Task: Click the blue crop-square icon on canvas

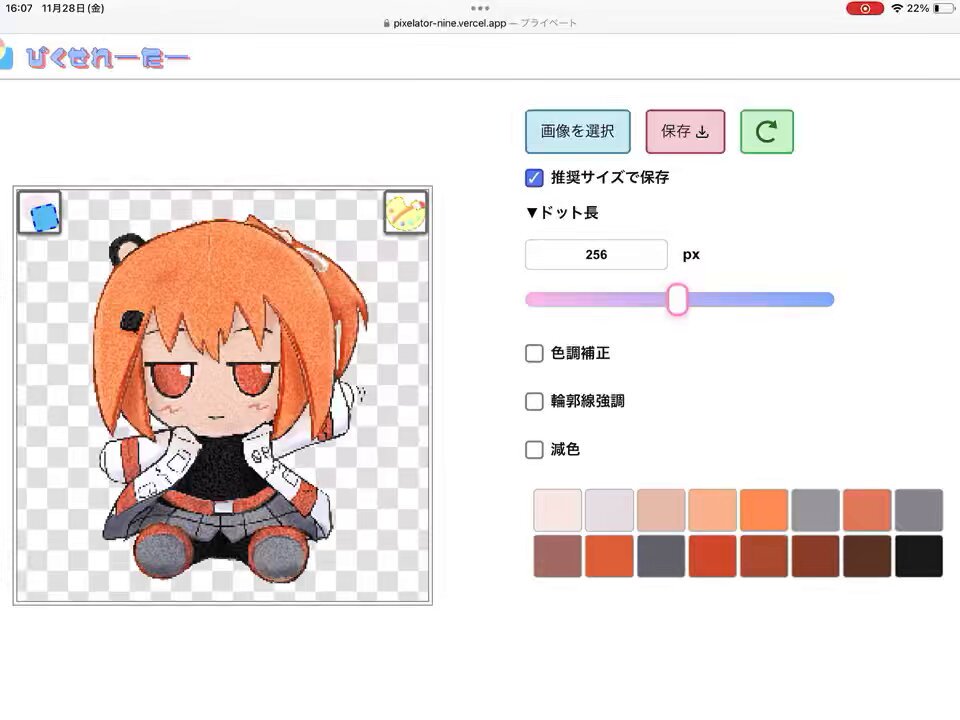Action: pos(39,212)
